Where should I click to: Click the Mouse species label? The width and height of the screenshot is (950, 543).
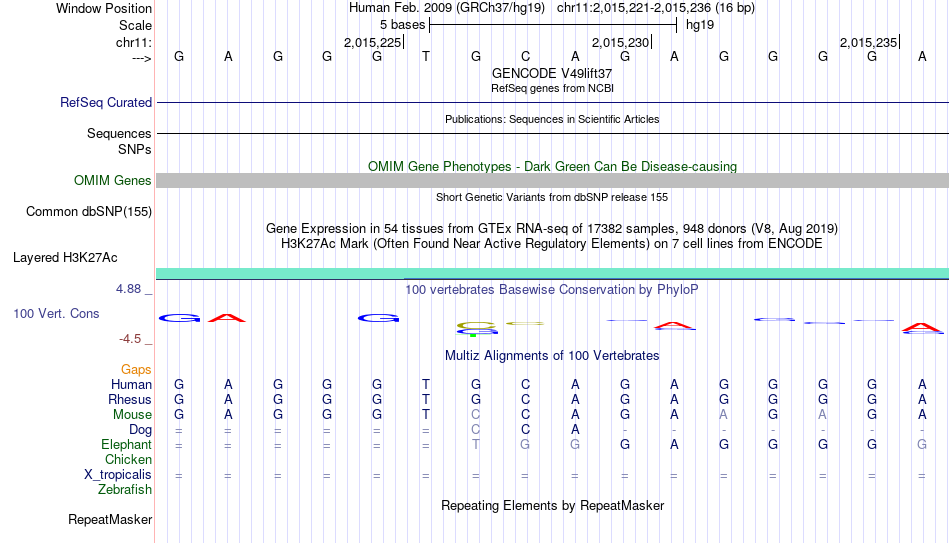132,415
